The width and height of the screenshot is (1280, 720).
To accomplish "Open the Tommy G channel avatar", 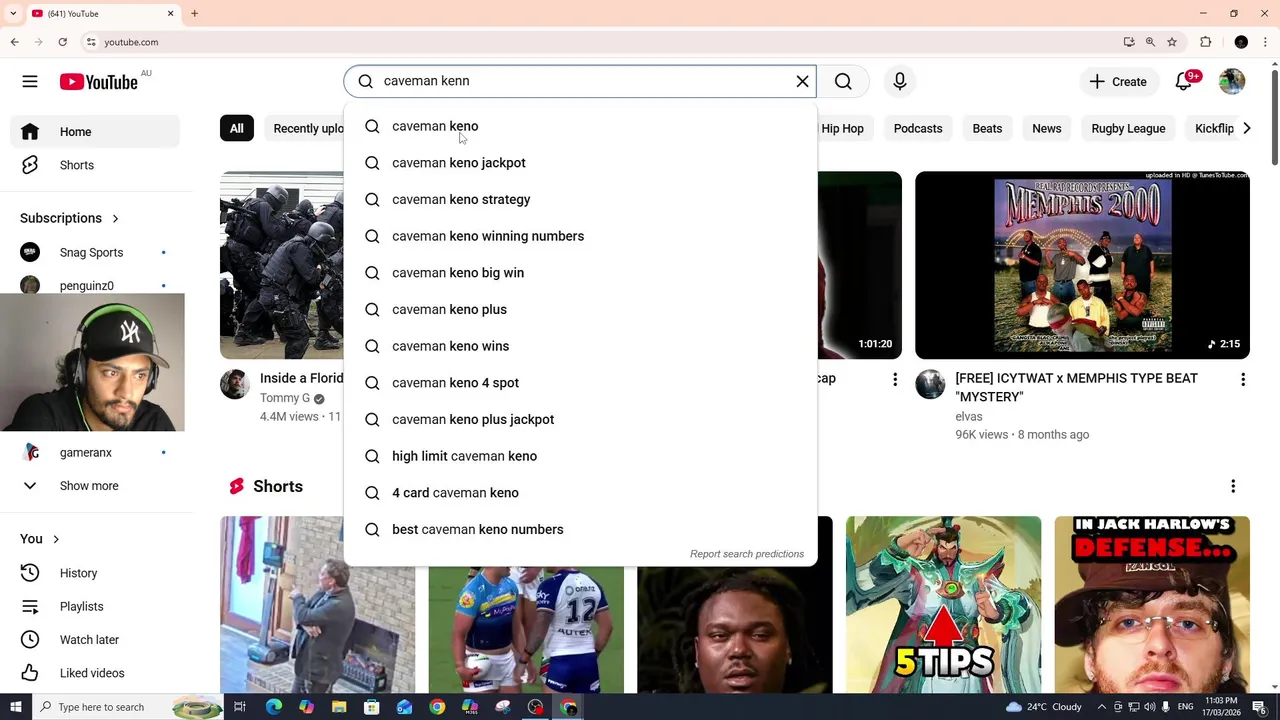I will [x=235, y=385].
